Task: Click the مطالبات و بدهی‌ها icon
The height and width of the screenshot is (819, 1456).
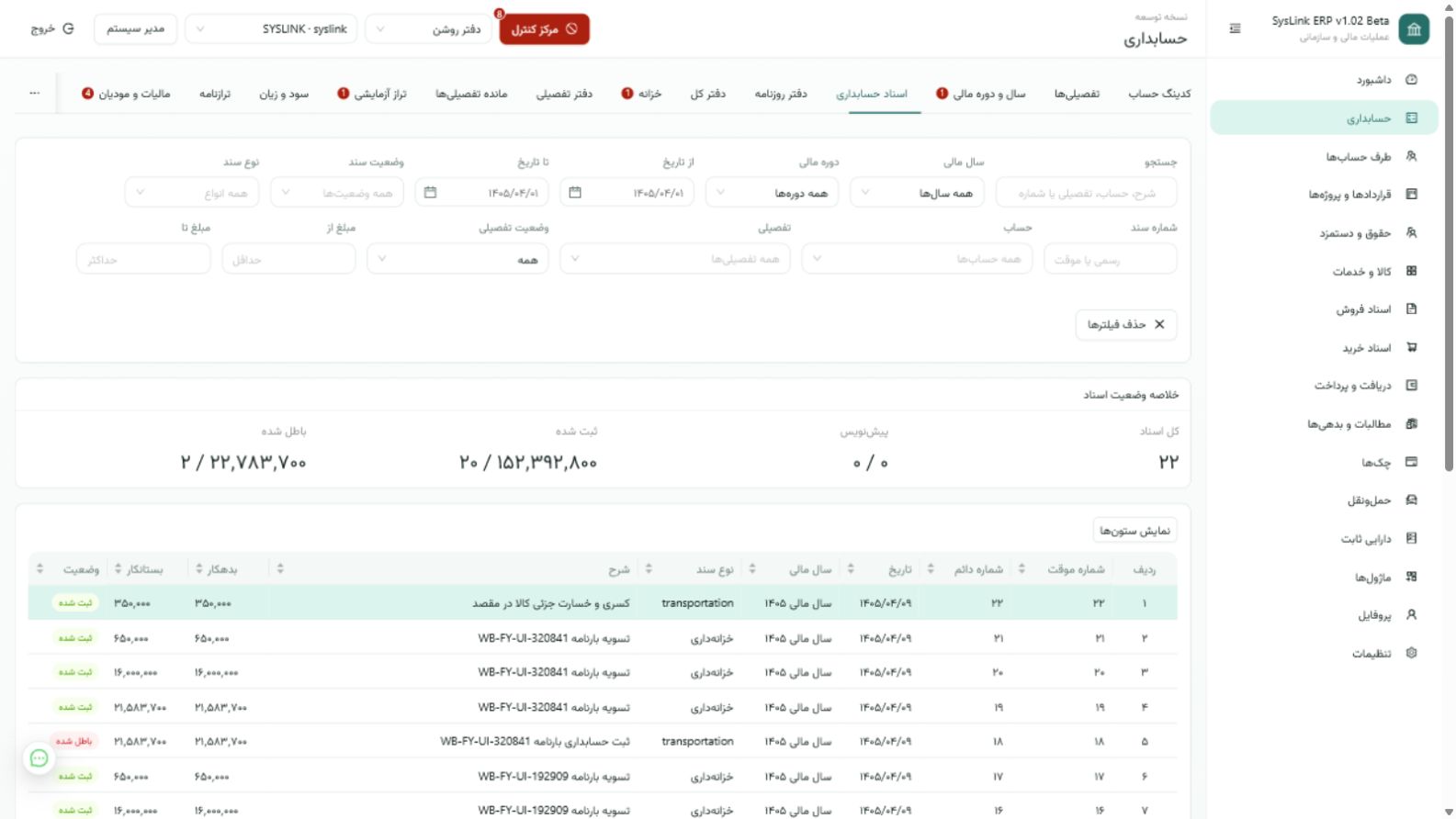Action: point(1412,424)
